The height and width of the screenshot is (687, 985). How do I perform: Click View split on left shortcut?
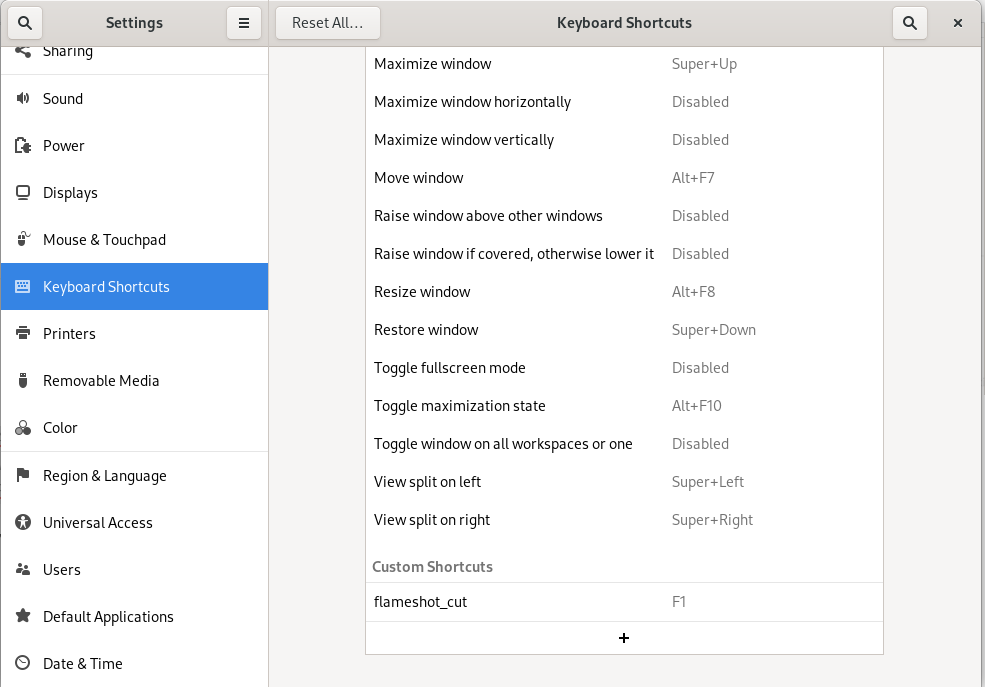pos(624,482)
